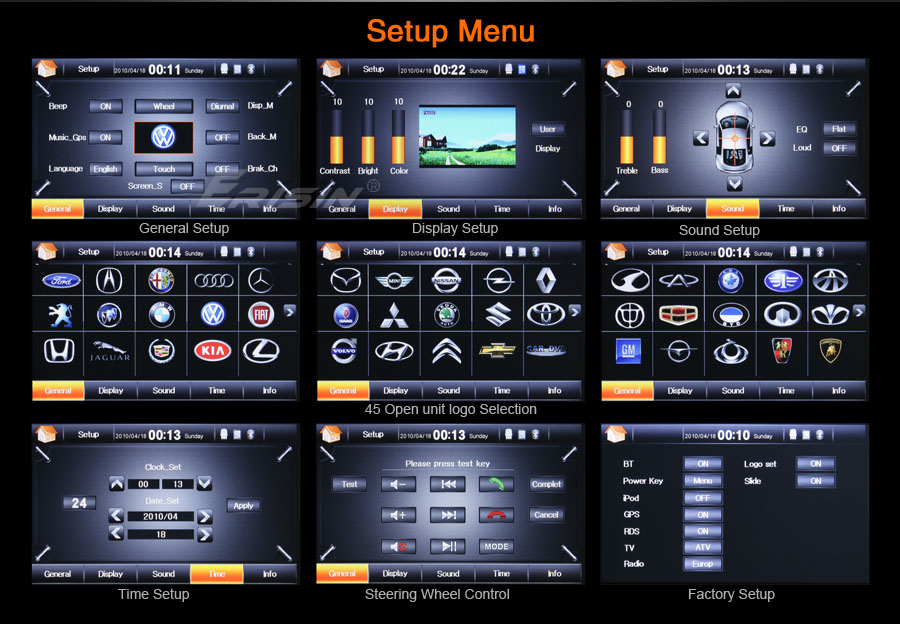This screenshot has height=624, width=900.
Task: Change the Radio Europ region selector
Action: point(703,564)
